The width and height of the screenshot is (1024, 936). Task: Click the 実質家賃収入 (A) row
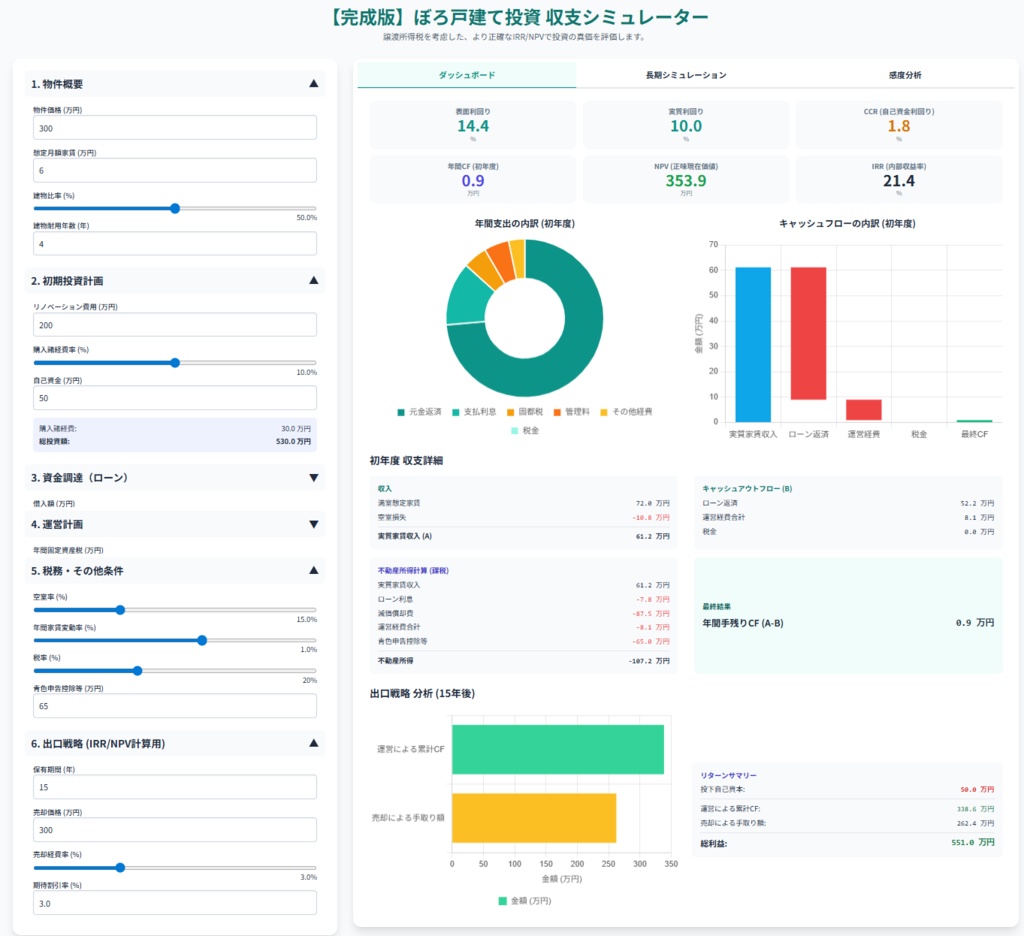[x=524, y=536]
